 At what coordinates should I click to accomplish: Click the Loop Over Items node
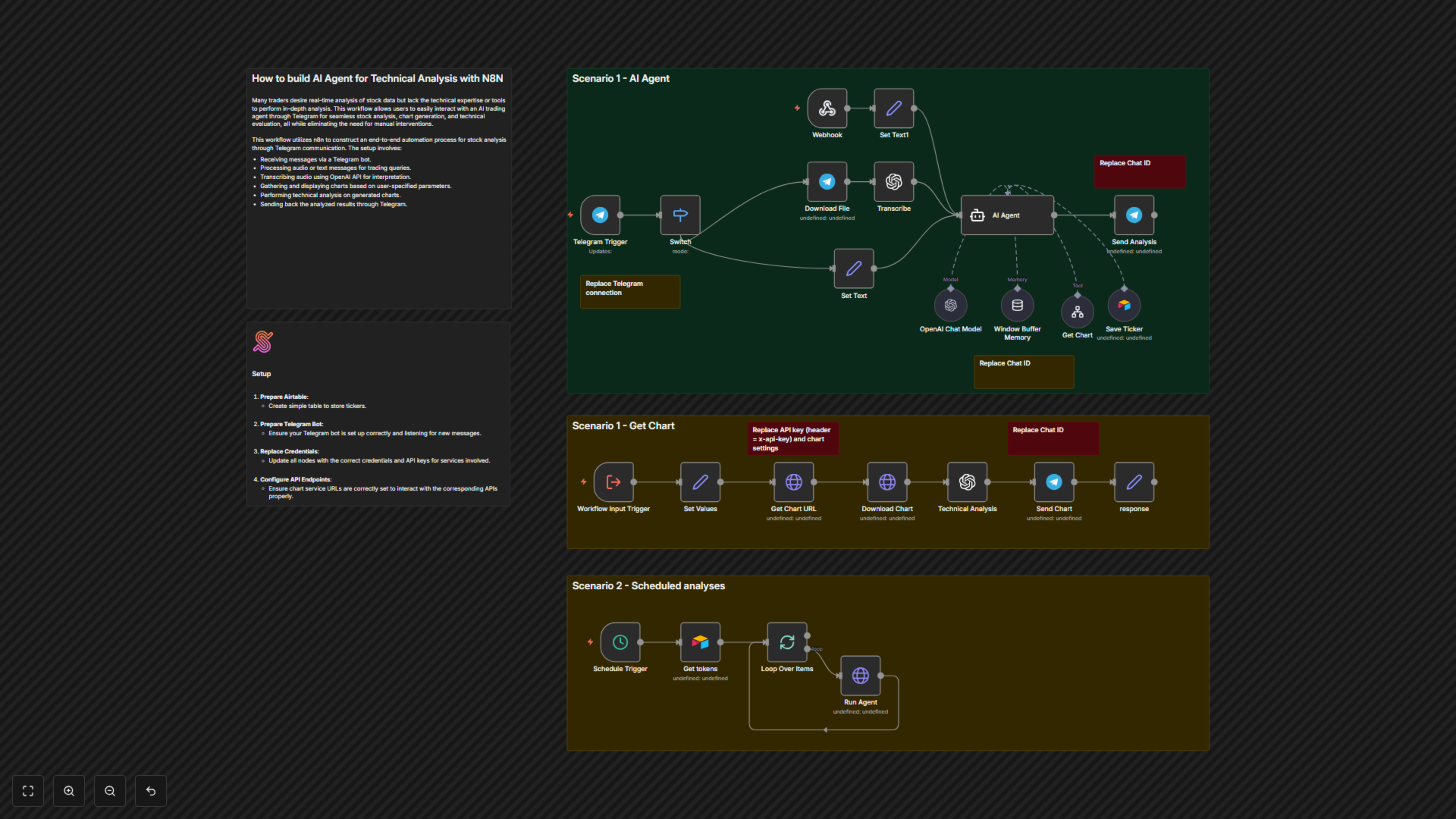click(x=787, y=642)
